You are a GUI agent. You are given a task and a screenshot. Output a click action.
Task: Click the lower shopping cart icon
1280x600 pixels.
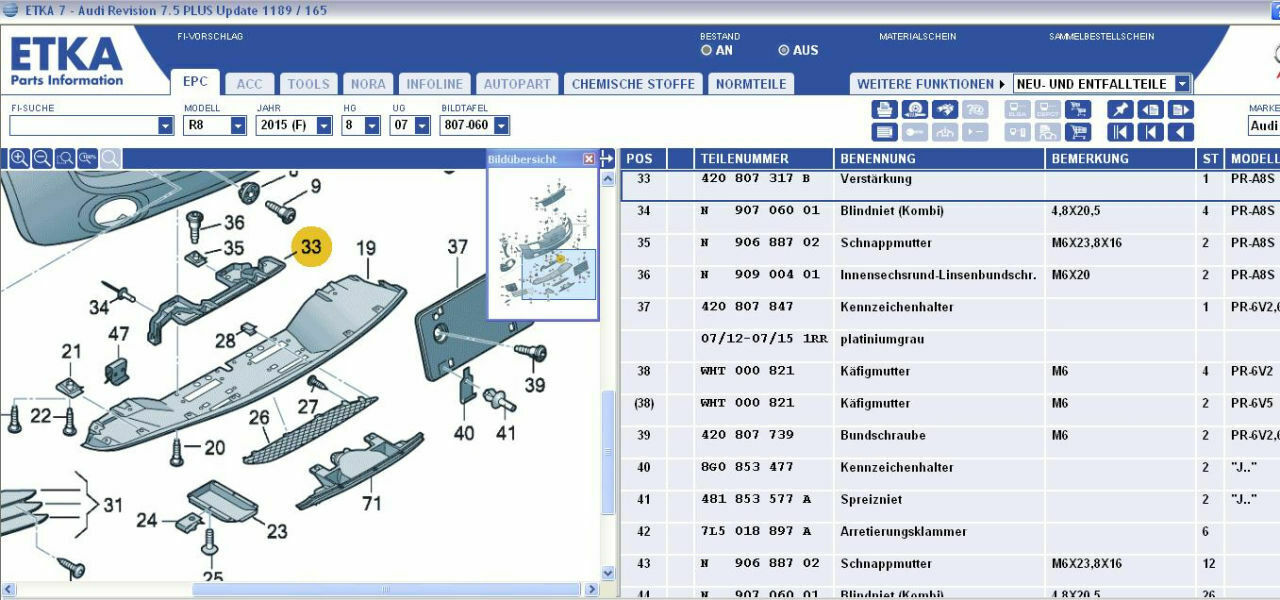1078,132
